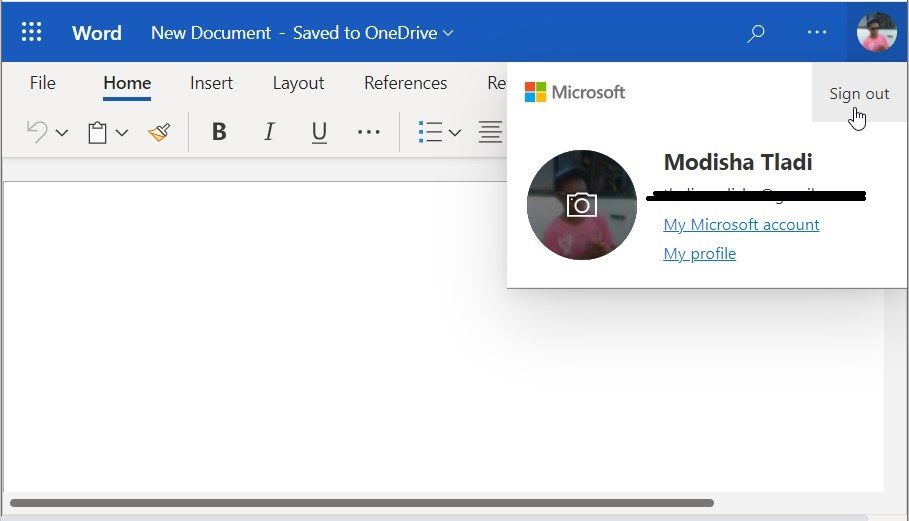Click the paragraph alignment icon
This screenshot has height=521, width=909.
(x=490, y=132)
